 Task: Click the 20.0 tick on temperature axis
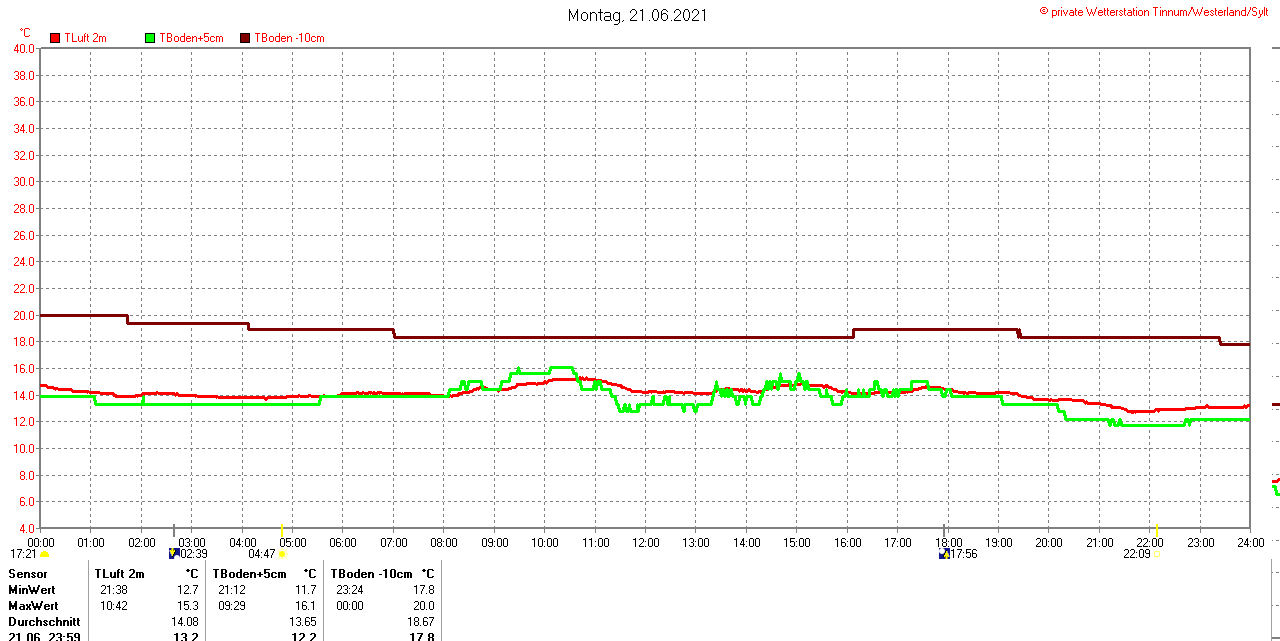24,315
